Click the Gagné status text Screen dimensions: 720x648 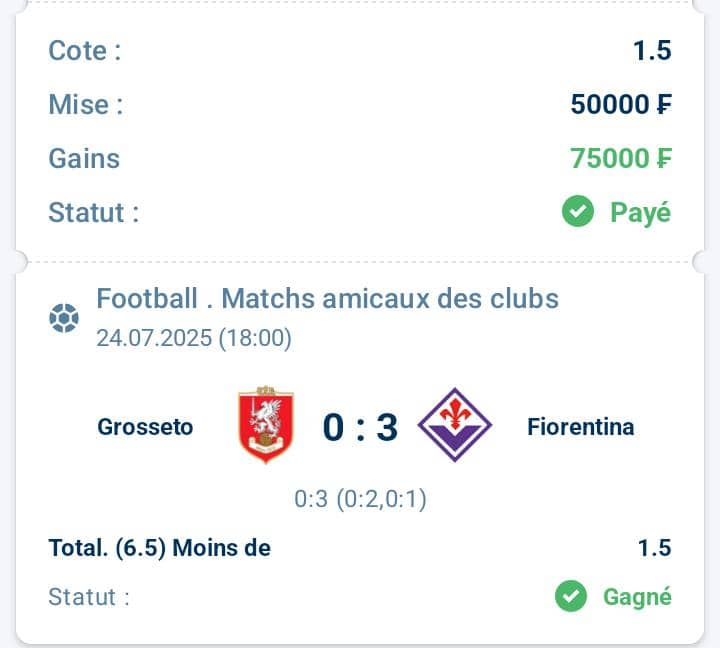637,597
